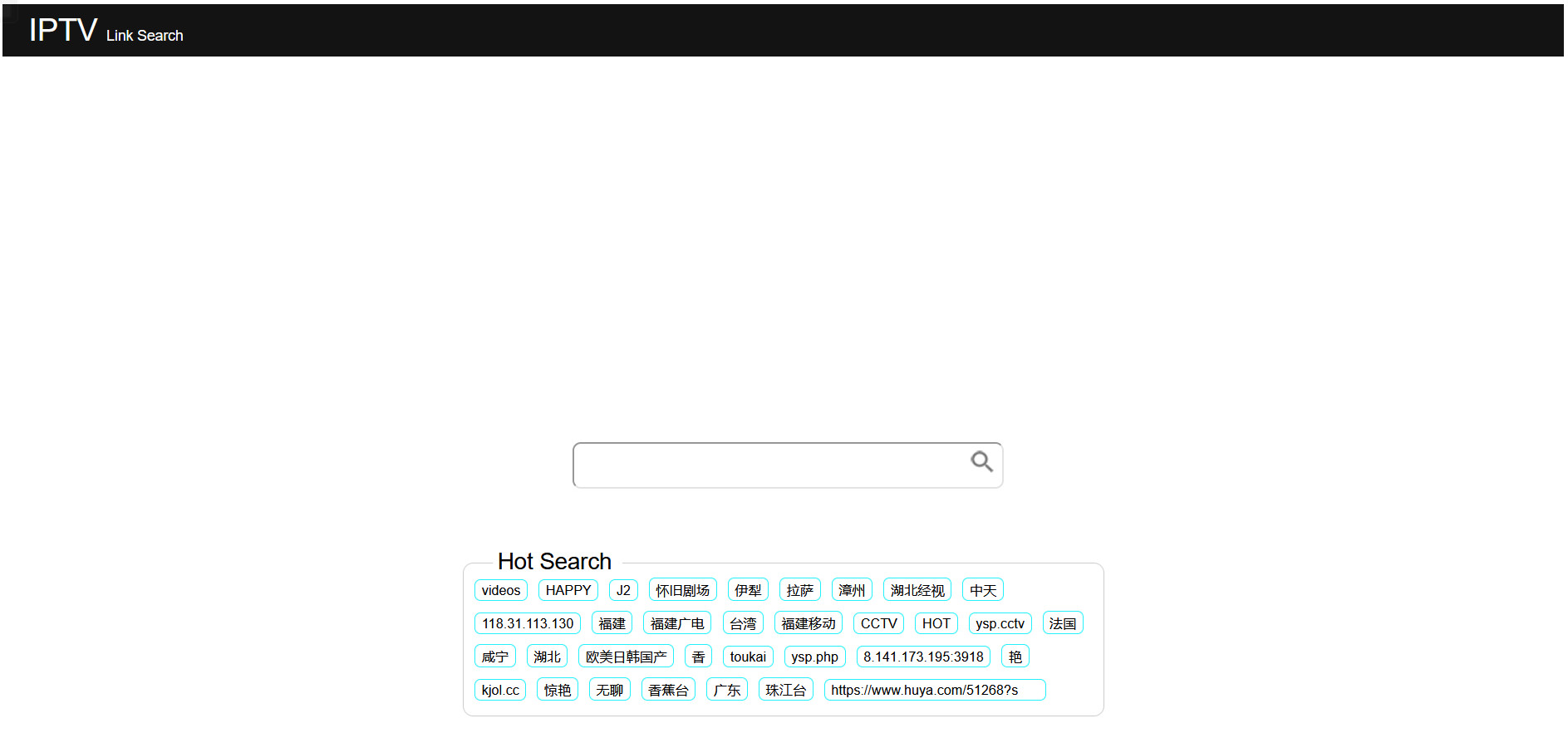1568x733 pixels.
Task: Pick the '珠江台' hot search tag
Action: [785, 690]
